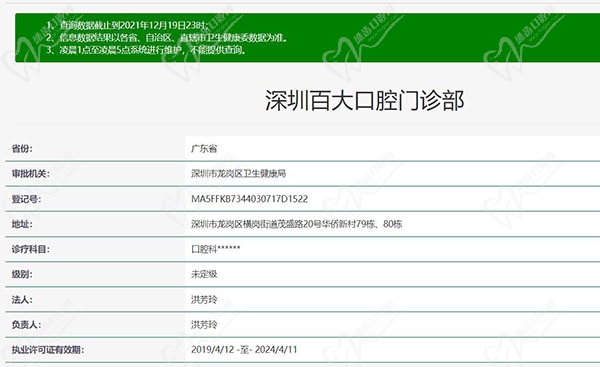Click notice line 3 about 凌晨1点至凌晨5点 maintenance

point(146,50)
